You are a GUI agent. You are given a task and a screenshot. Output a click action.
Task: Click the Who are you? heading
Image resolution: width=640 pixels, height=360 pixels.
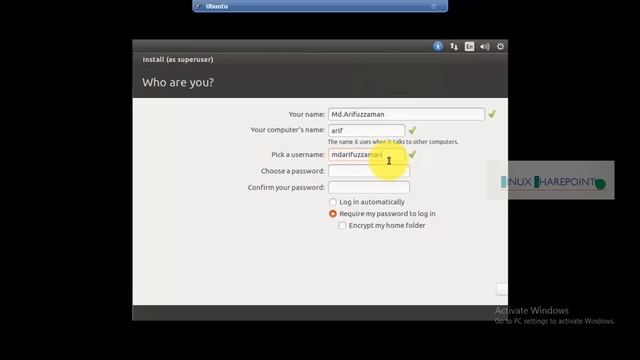tap(178, 82)
